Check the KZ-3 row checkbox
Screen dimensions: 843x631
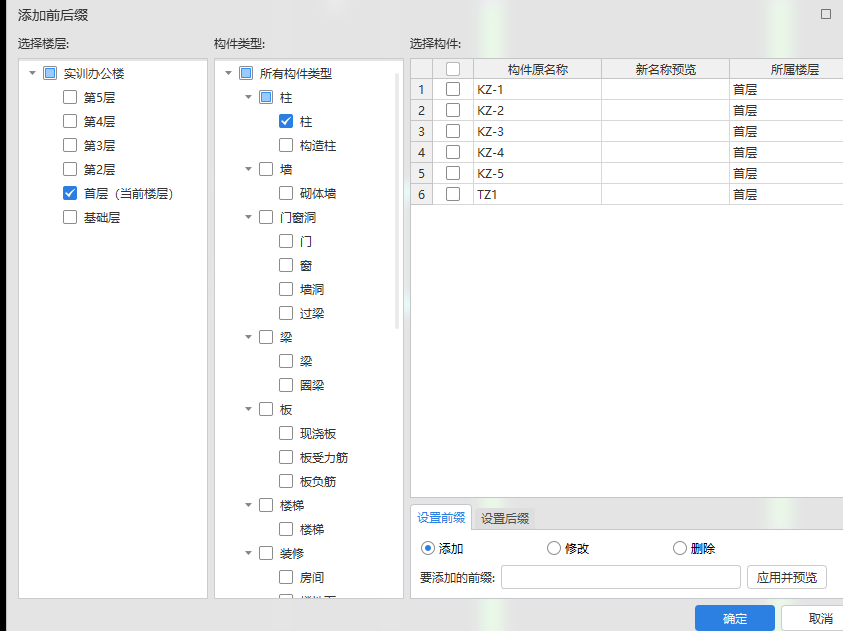[453, 131]
